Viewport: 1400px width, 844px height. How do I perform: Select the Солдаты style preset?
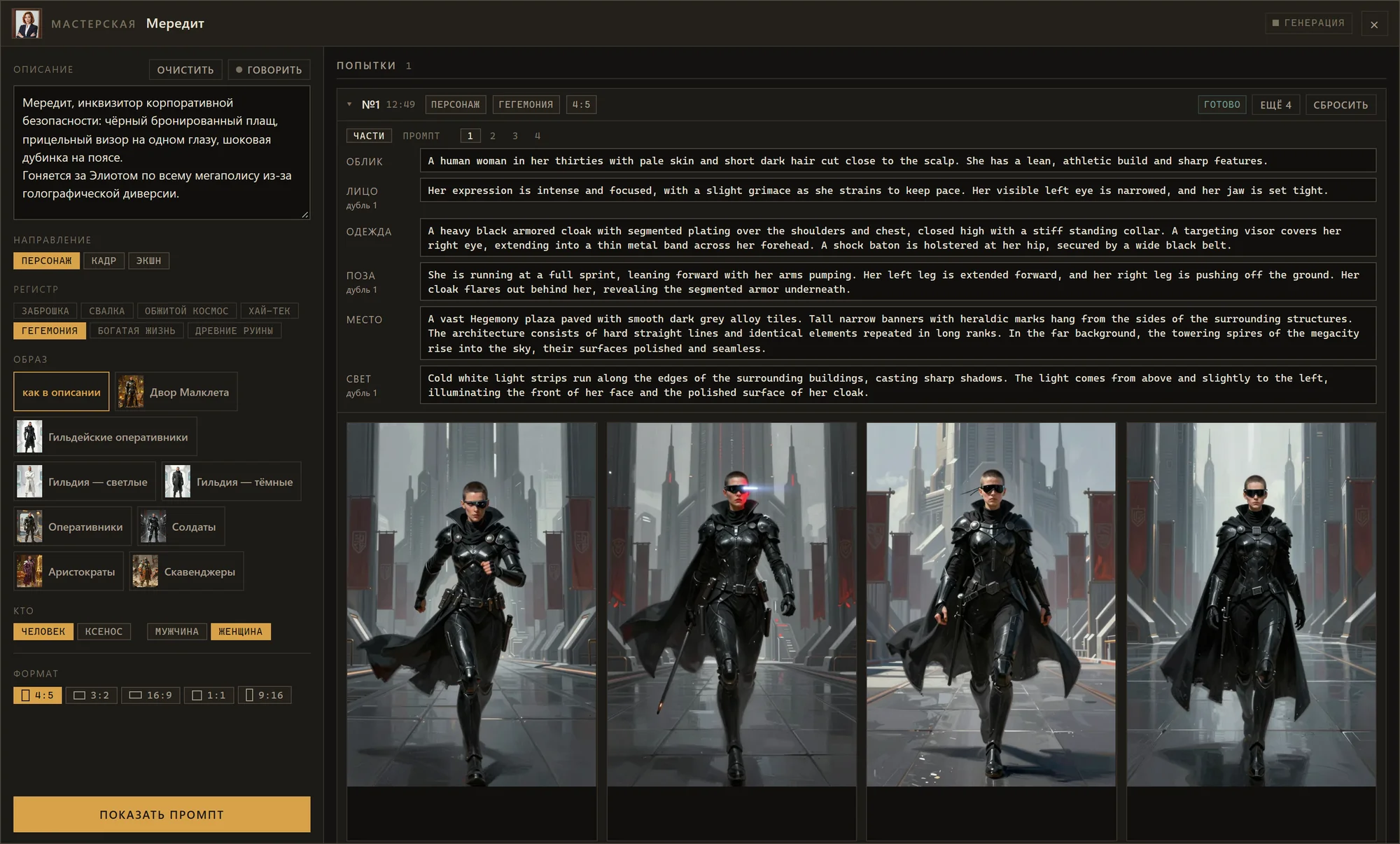pyautogui.click(x=181, y=526)
